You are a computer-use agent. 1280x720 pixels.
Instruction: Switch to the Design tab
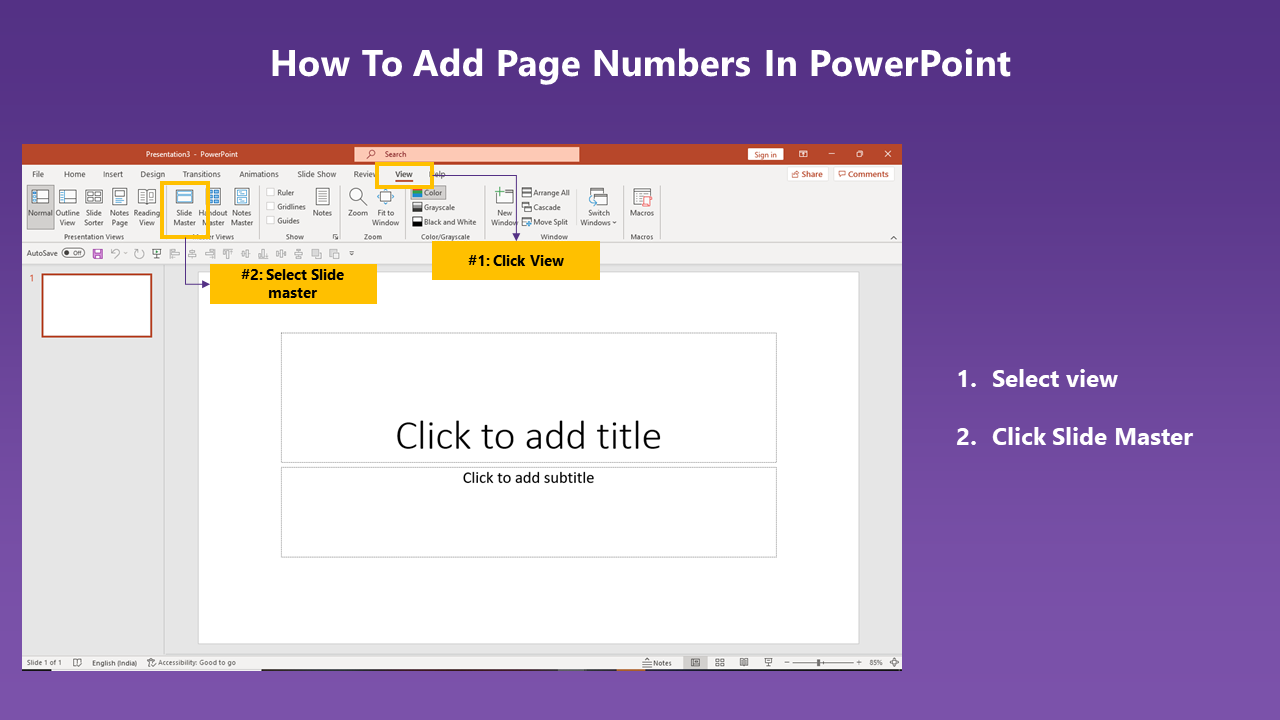pos(153,174)
